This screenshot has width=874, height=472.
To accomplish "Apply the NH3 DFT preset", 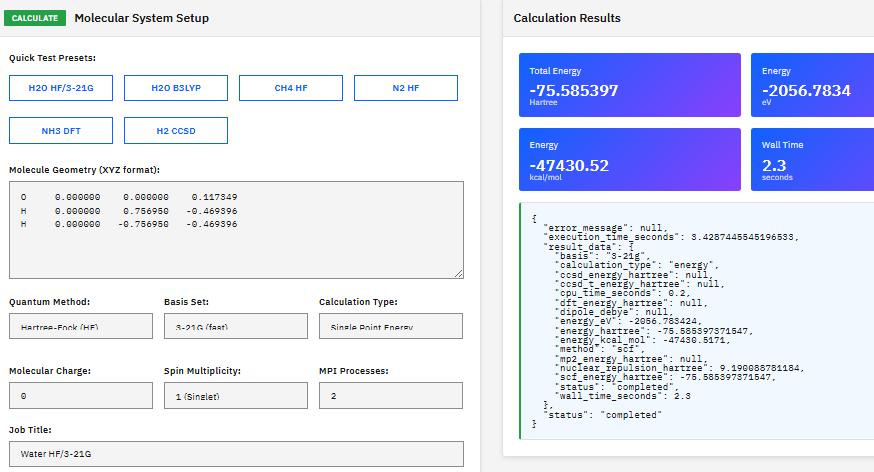I will [61, 131].
